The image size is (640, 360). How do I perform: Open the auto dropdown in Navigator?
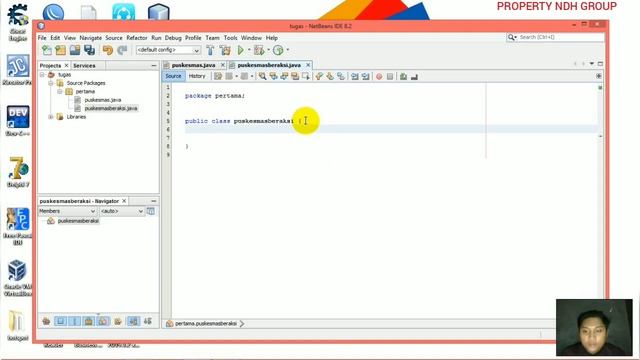(x=122, y=211)
